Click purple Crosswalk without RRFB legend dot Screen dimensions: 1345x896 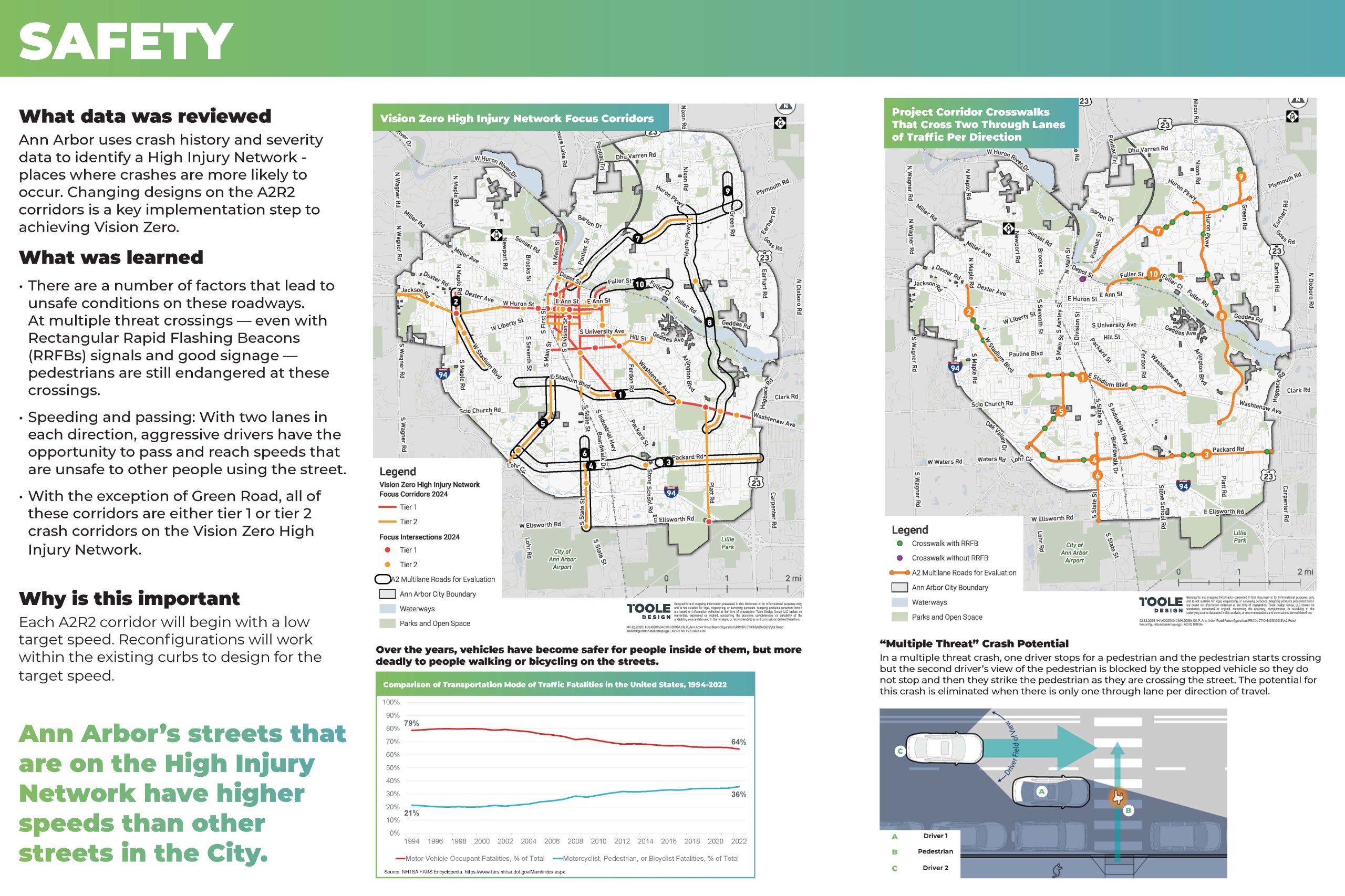[x=899, y=558]
